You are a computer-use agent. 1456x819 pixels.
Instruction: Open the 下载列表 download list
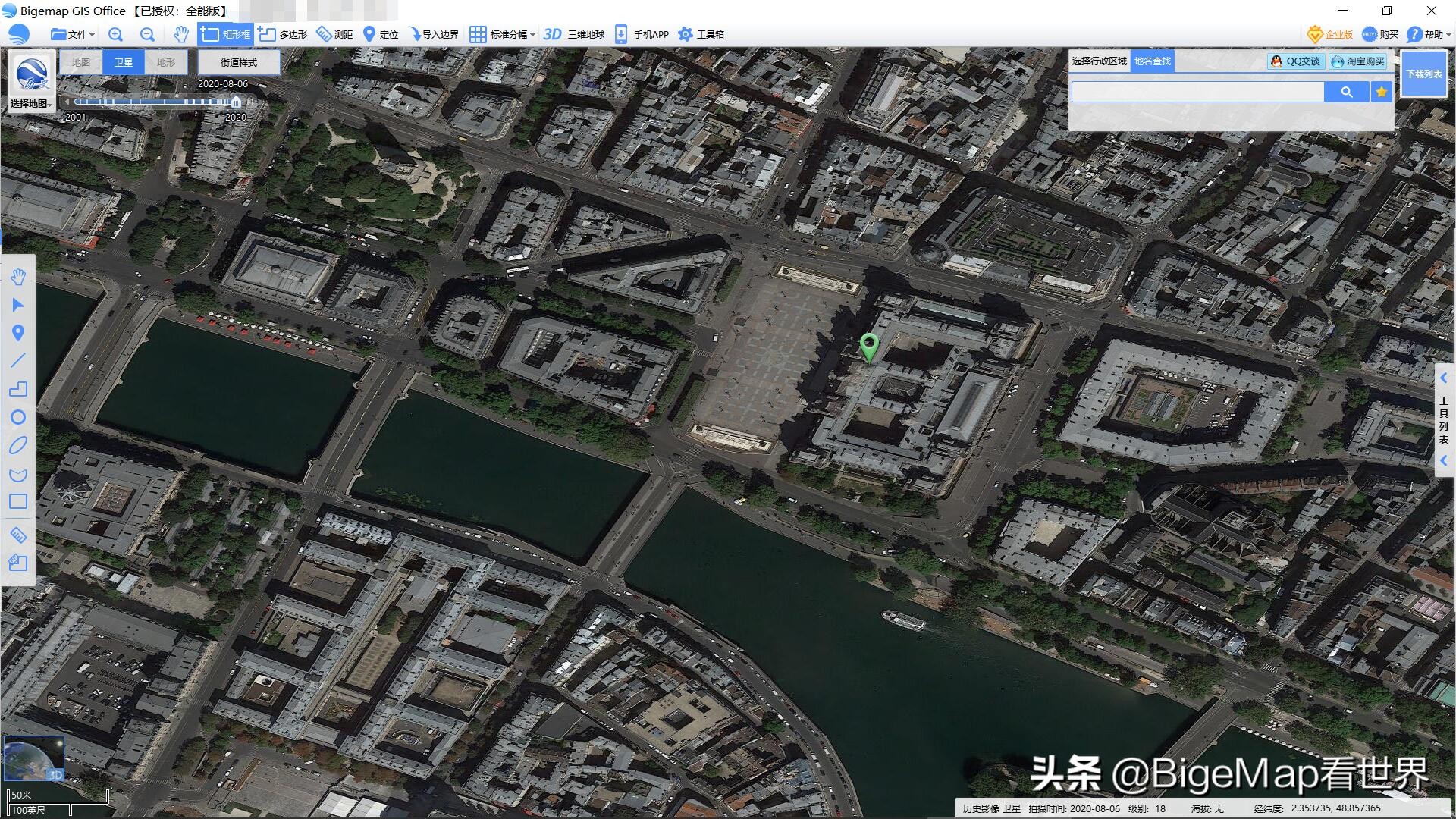[1424, 74]
